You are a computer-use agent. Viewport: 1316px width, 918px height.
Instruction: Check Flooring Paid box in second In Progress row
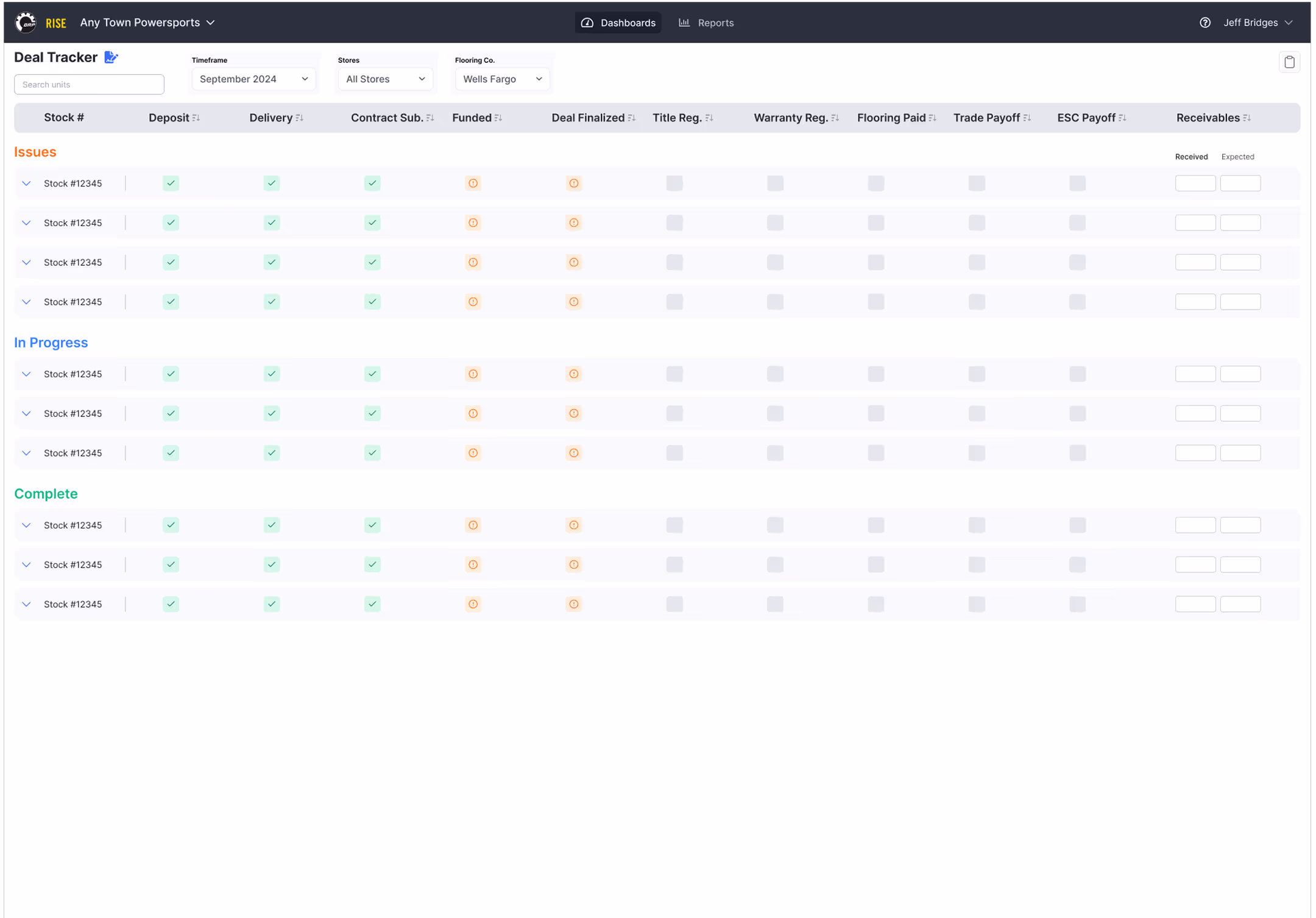876,414
